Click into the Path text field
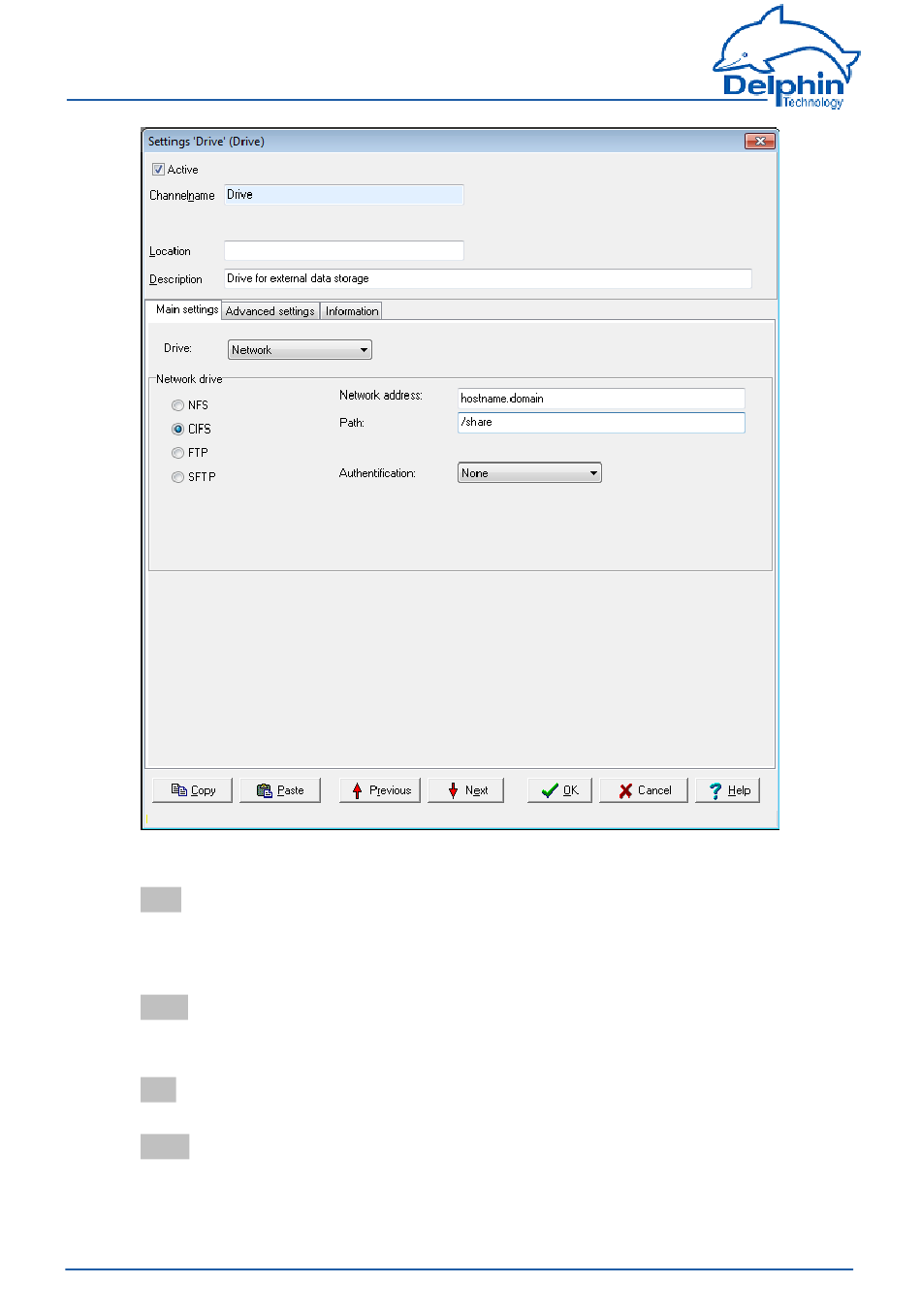The image size is (921, 1316). click(601, 423)
